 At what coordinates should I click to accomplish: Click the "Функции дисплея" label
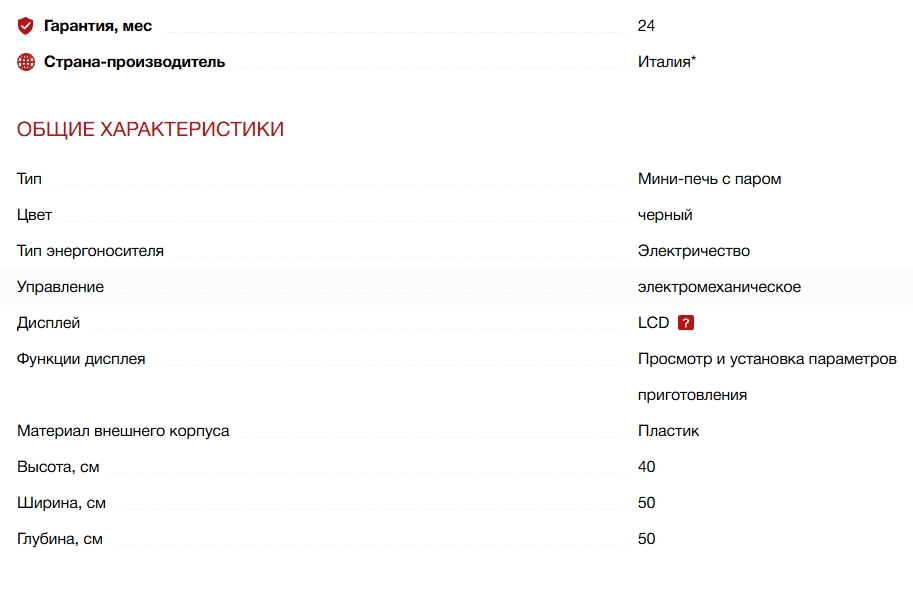pos(81,359)
